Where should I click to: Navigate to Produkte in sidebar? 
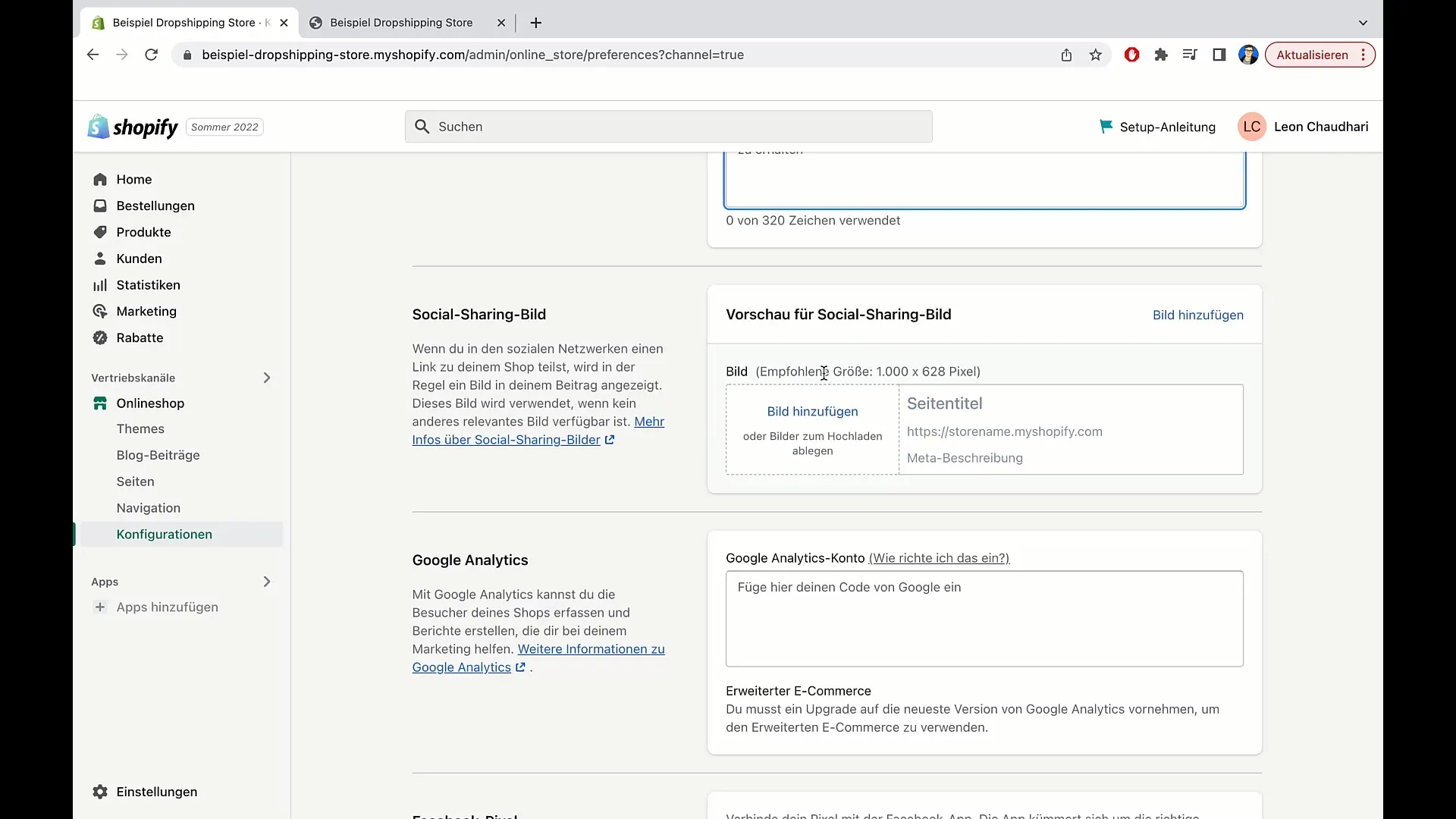[143, 231]
